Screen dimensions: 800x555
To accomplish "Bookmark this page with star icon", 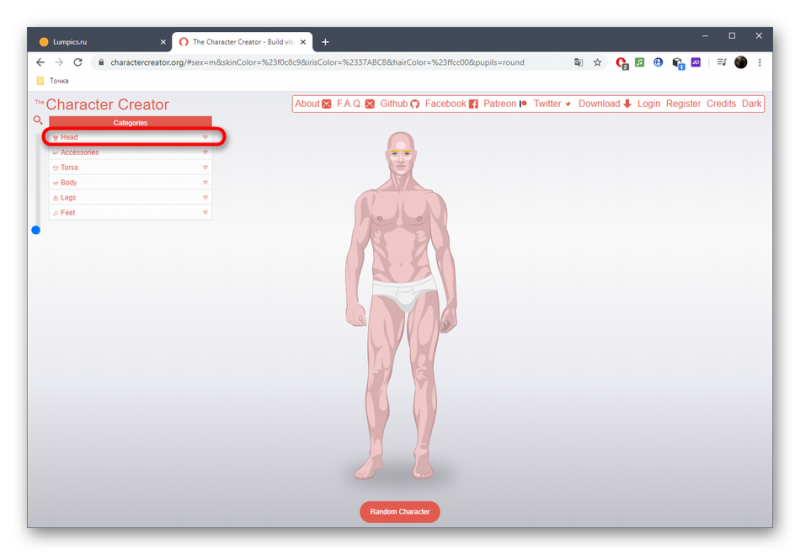I will (597, 62).
